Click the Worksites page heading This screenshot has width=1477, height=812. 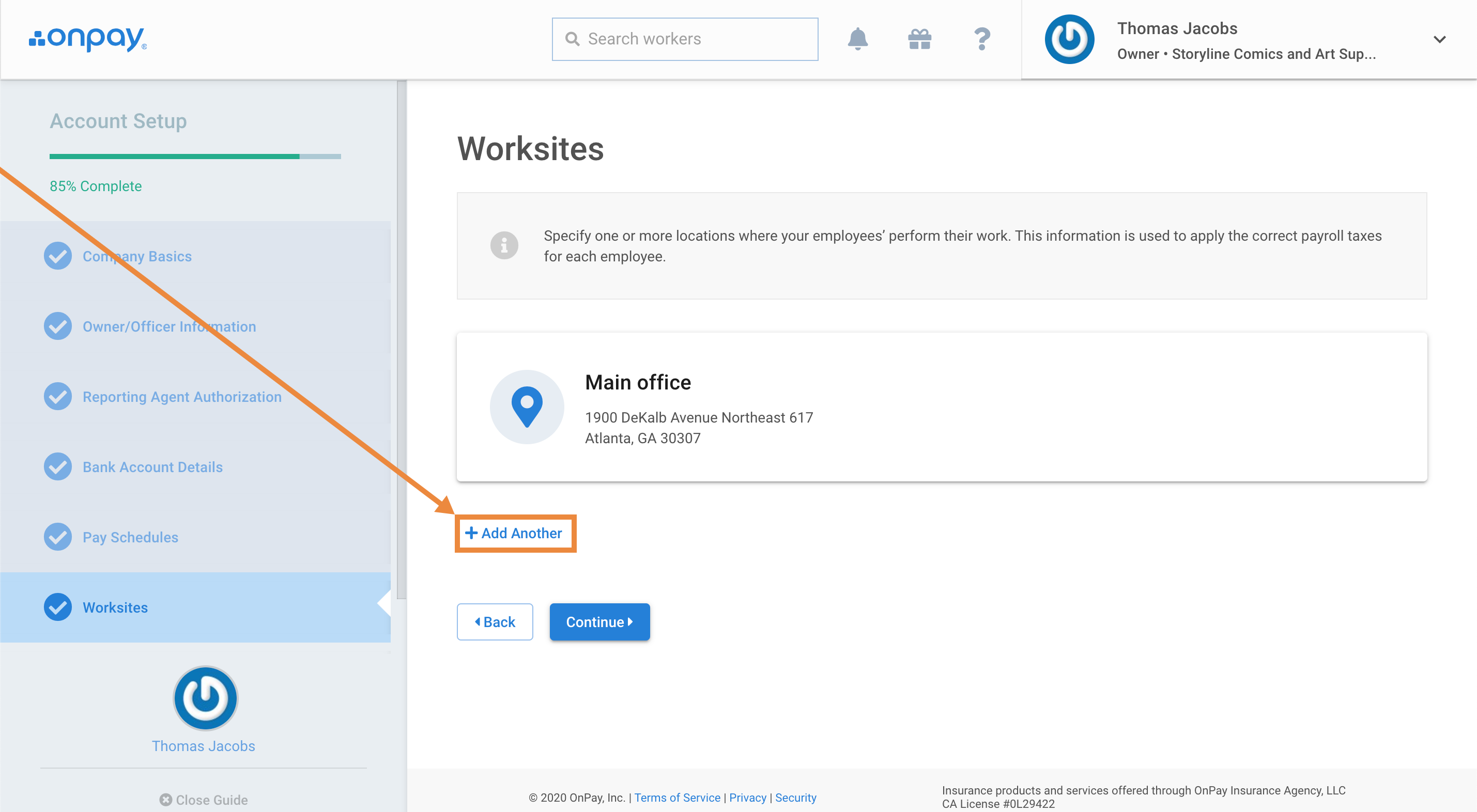(x=530, y=149)
